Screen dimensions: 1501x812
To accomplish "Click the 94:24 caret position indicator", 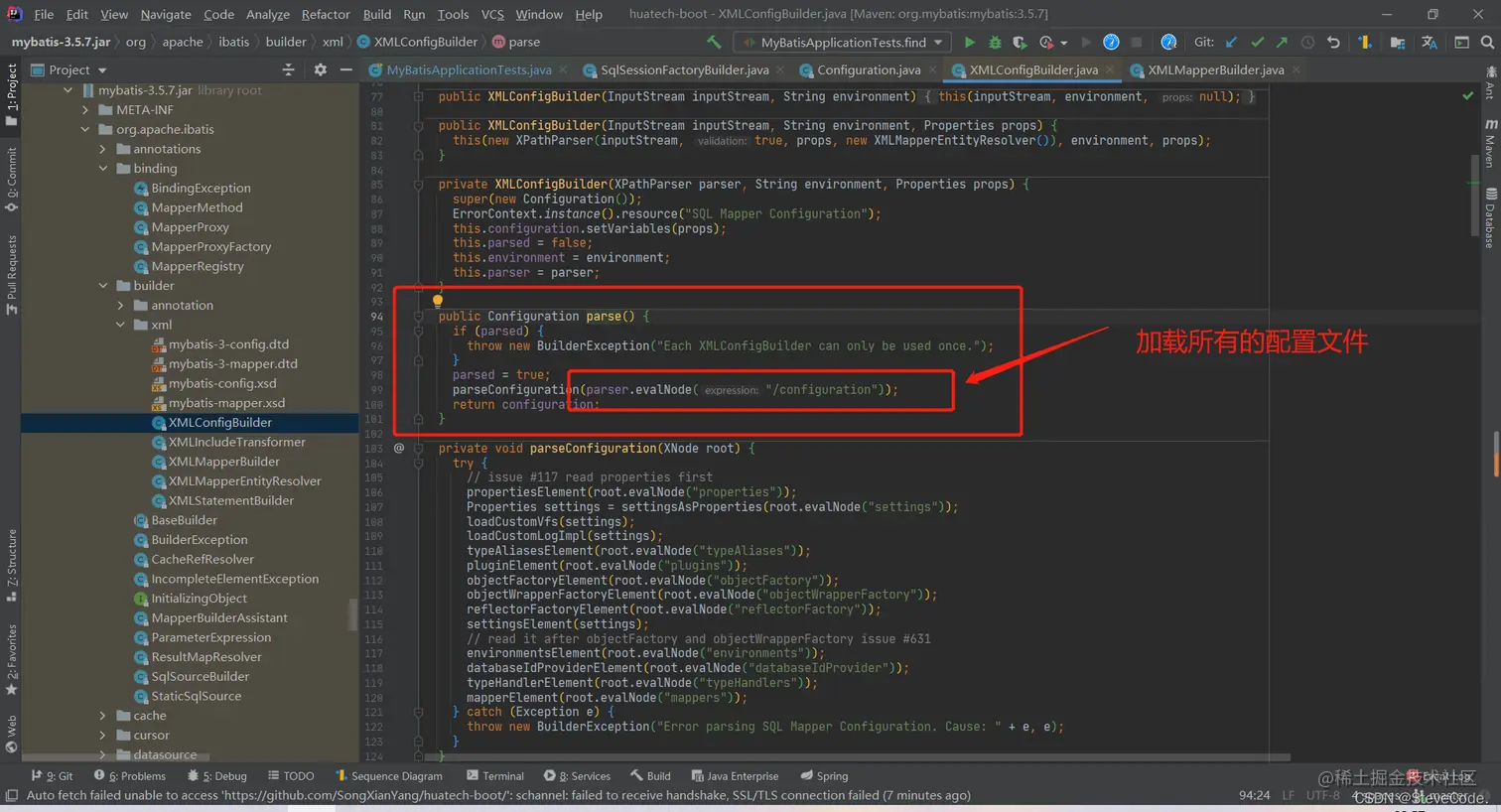I will coord(1254,795).
